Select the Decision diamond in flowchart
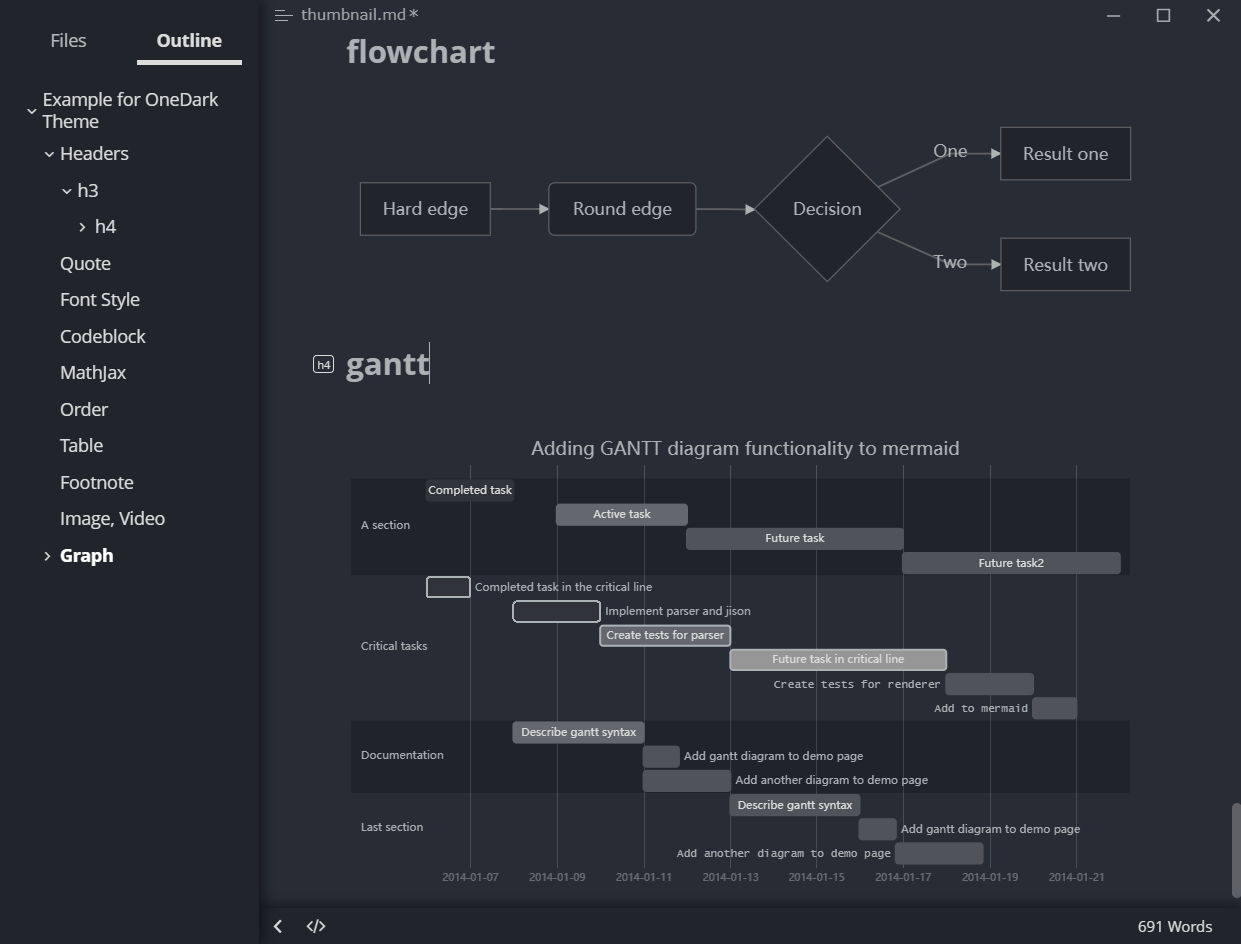Viewport: 1241px width, 944px height. click(x=827, y=209)
